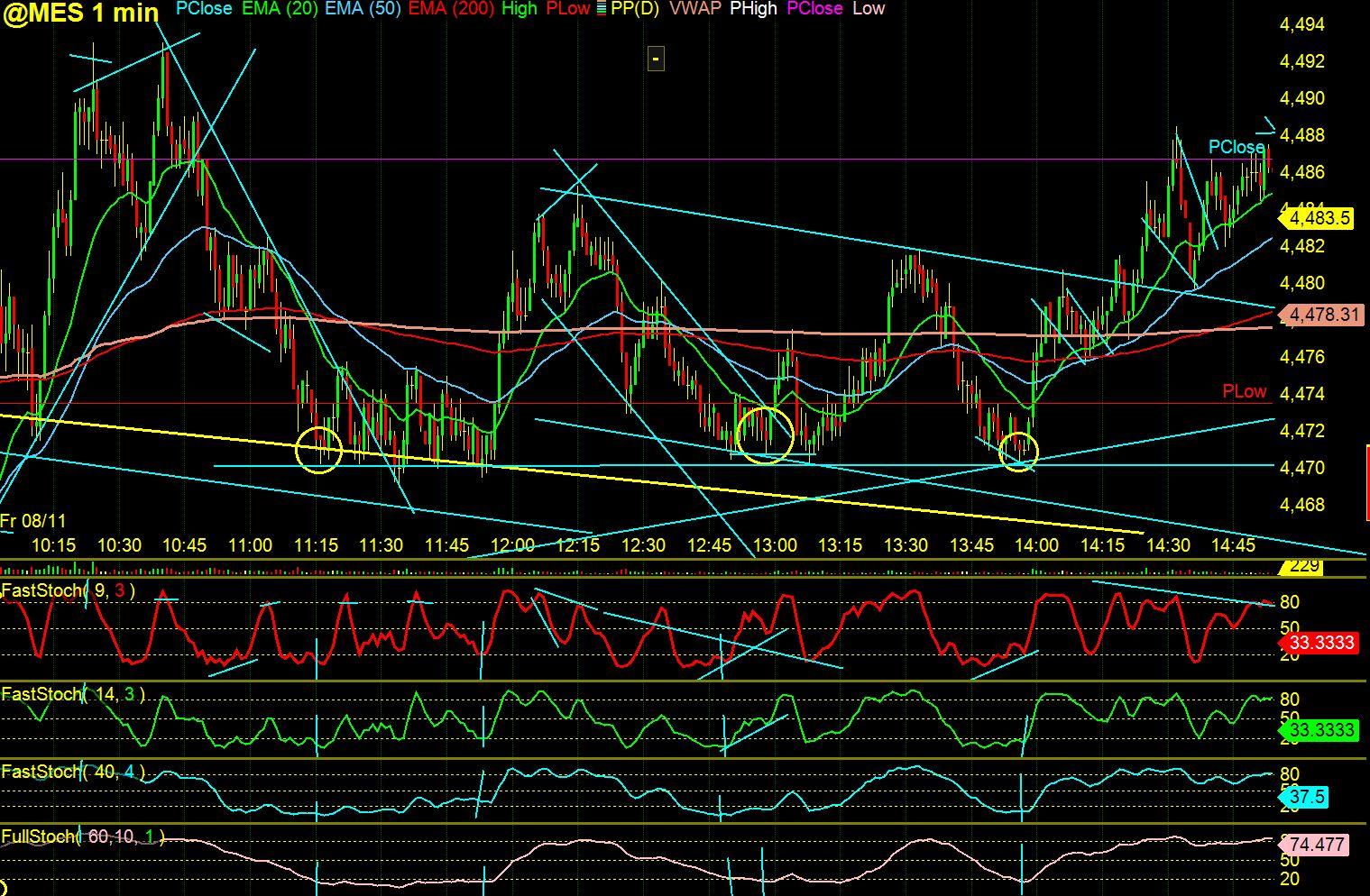Click the 4,488 price axis label
This screenshot has height=896, width=1370.
coord(1302,135)
